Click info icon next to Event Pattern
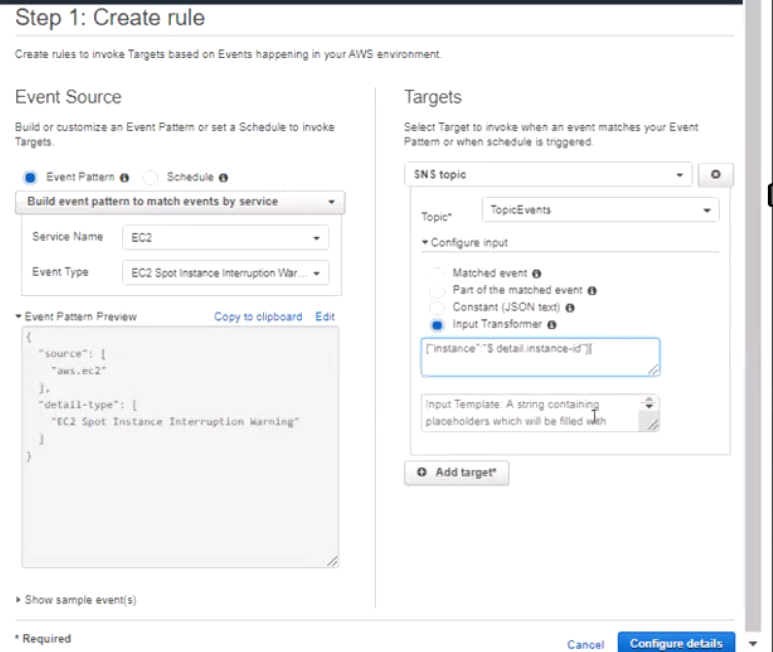The height and width of the screenshot is (652, 773). click(124, 177)
